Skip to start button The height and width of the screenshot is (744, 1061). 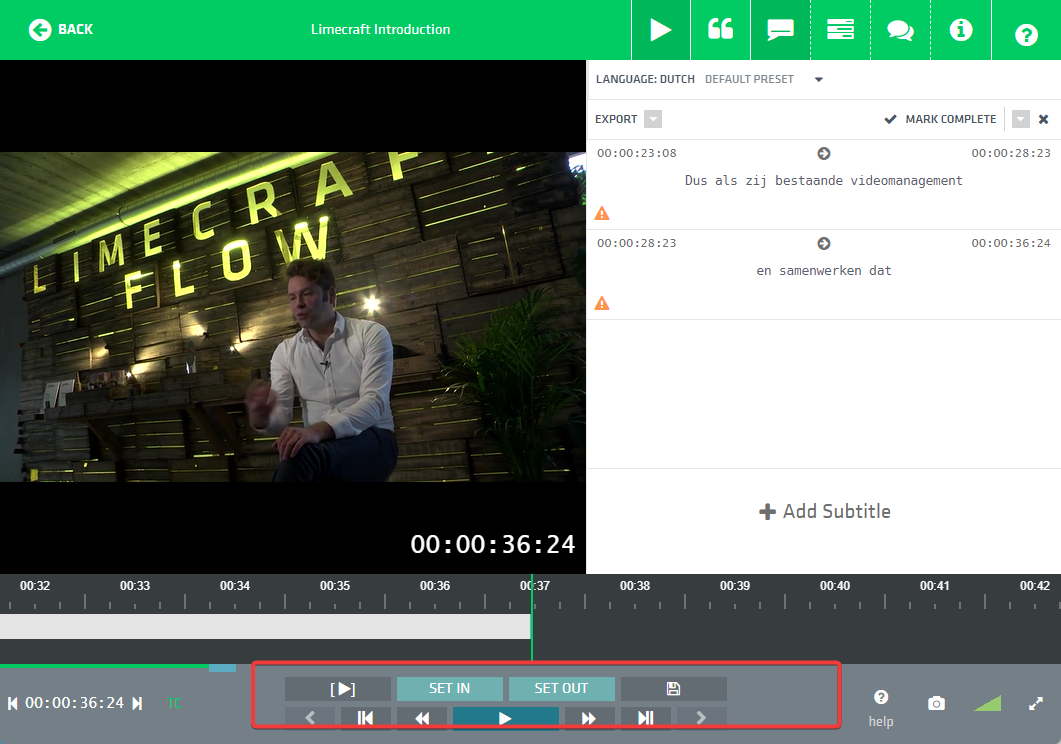365,718
